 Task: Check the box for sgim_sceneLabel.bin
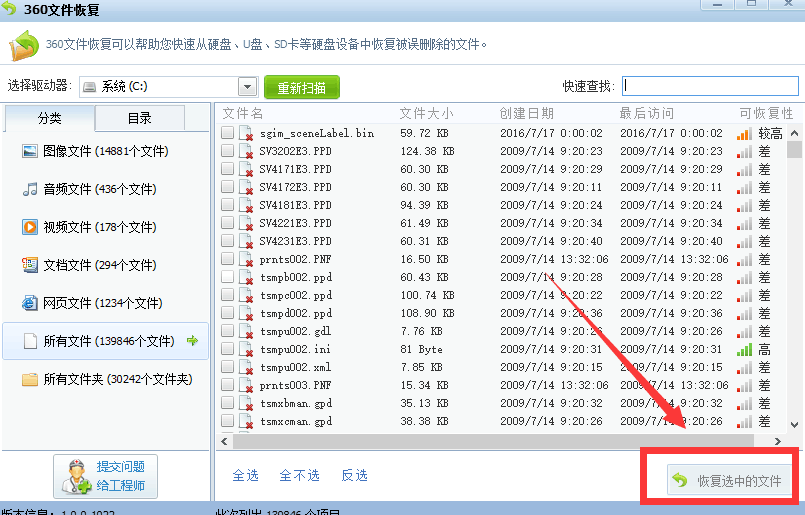tap(227, 132)
